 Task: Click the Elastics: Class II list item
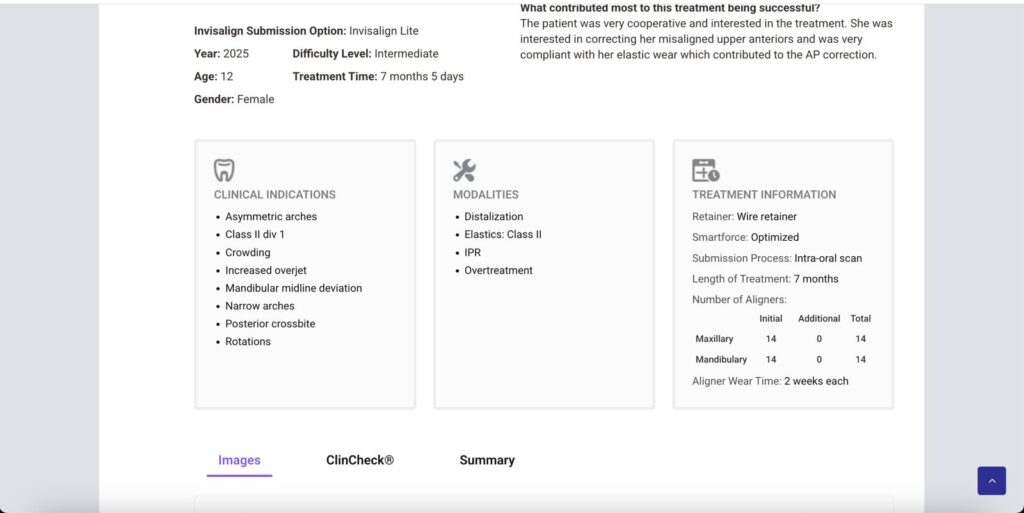point(503,235)
